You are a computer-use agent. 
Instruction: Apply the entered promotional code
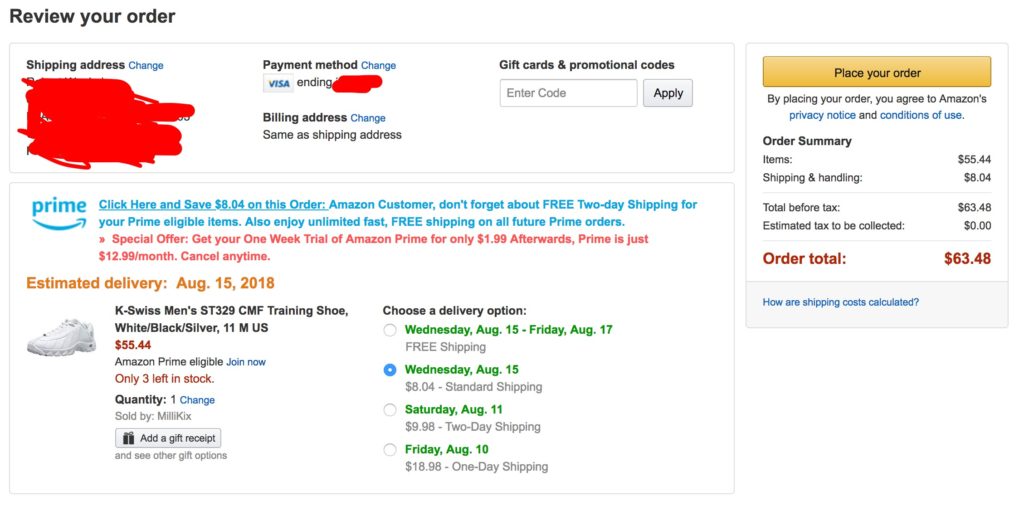coord(668,93)
